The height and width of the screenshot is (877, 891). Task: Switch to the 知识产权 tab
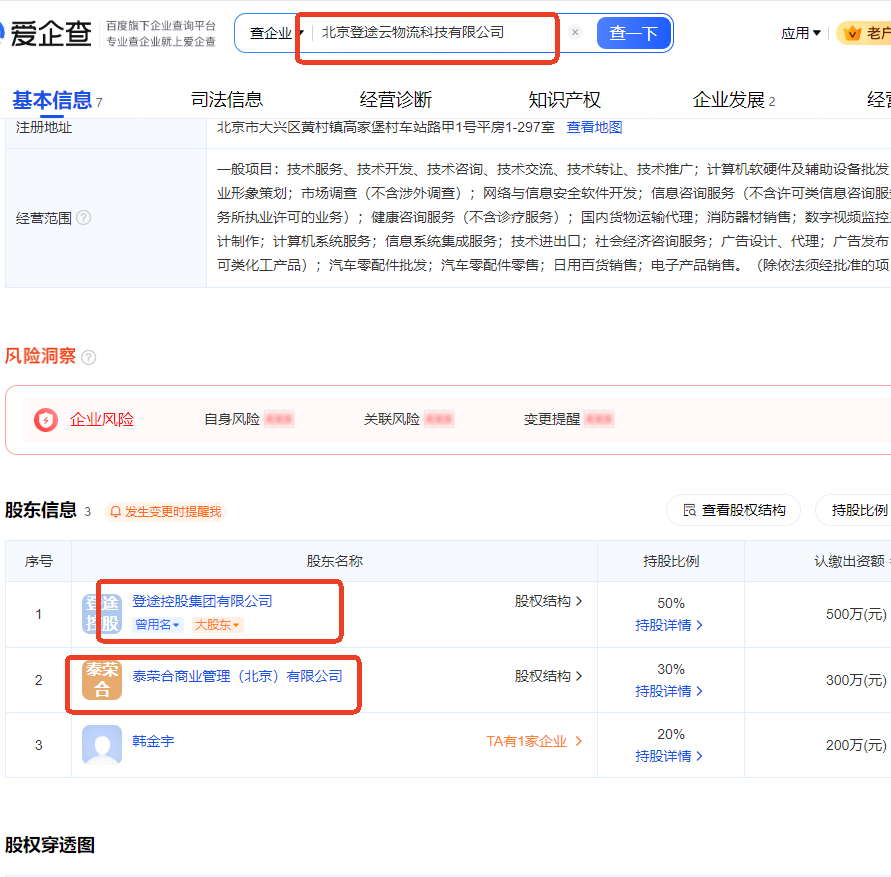[x=564, y=100]
